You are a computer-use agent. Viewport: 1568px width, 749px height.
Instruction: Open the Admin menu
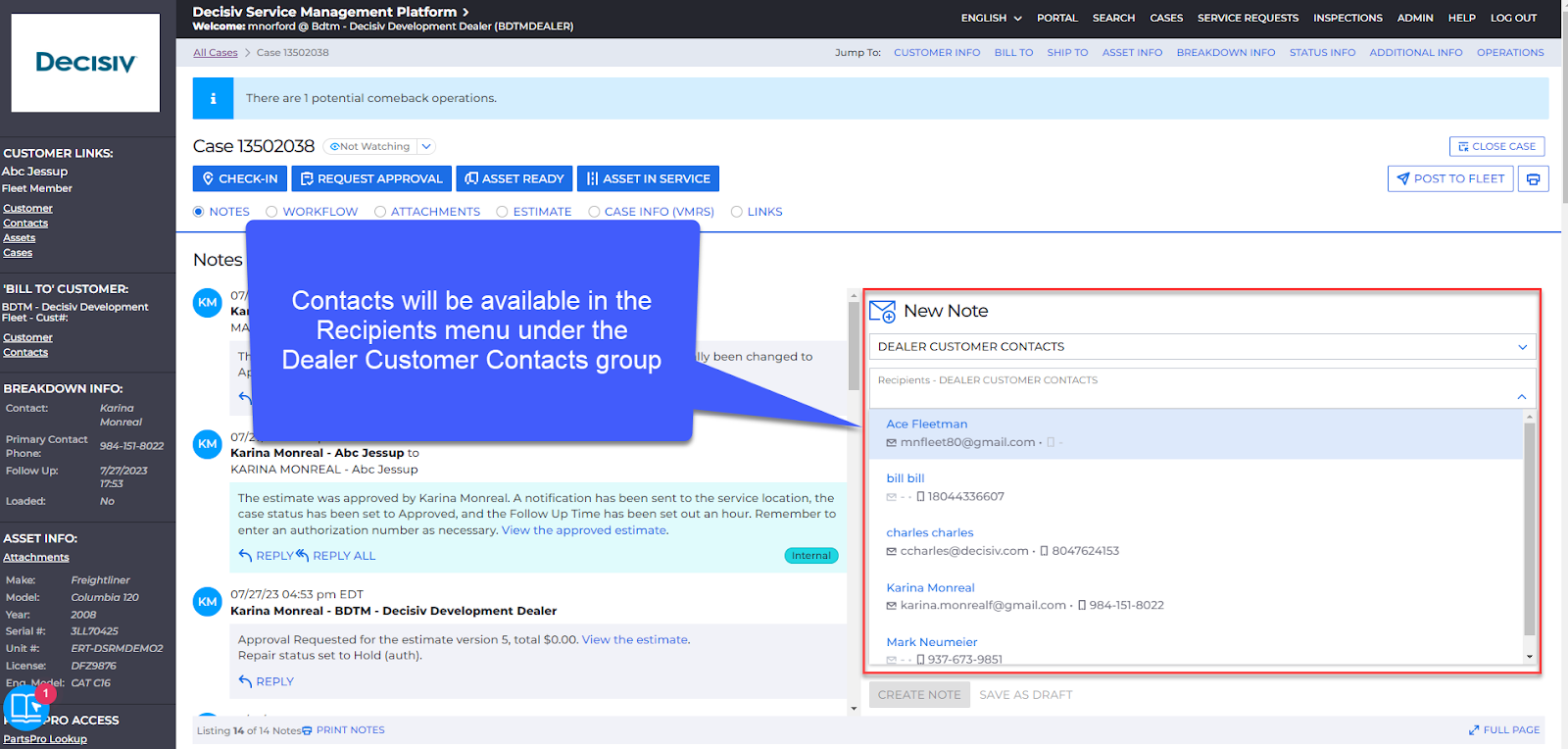click(1415, 18)
